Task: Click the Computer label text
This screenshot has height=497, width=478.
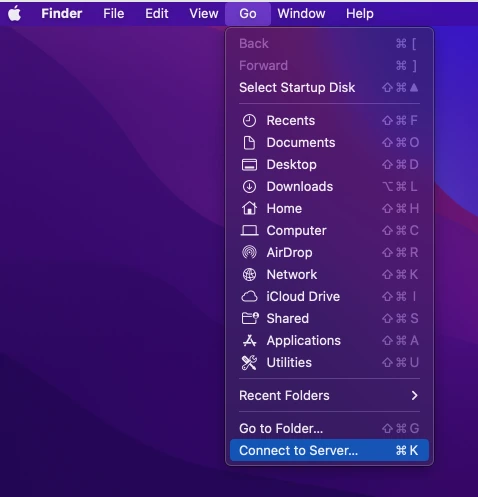Action: 296,231
